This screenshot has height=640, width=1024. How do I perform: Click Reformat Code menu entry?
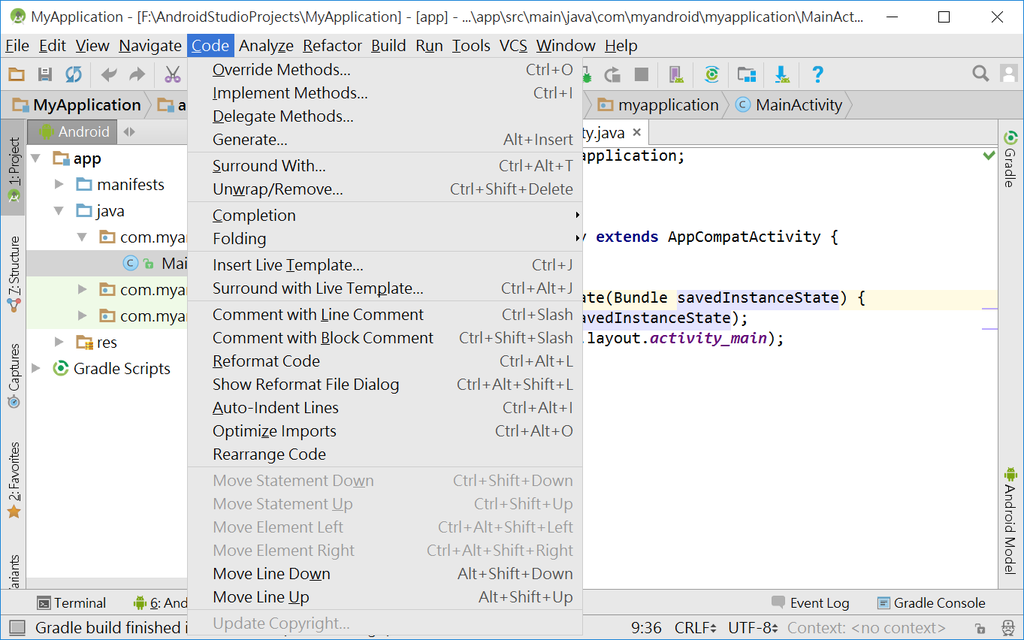click(385, 361)
